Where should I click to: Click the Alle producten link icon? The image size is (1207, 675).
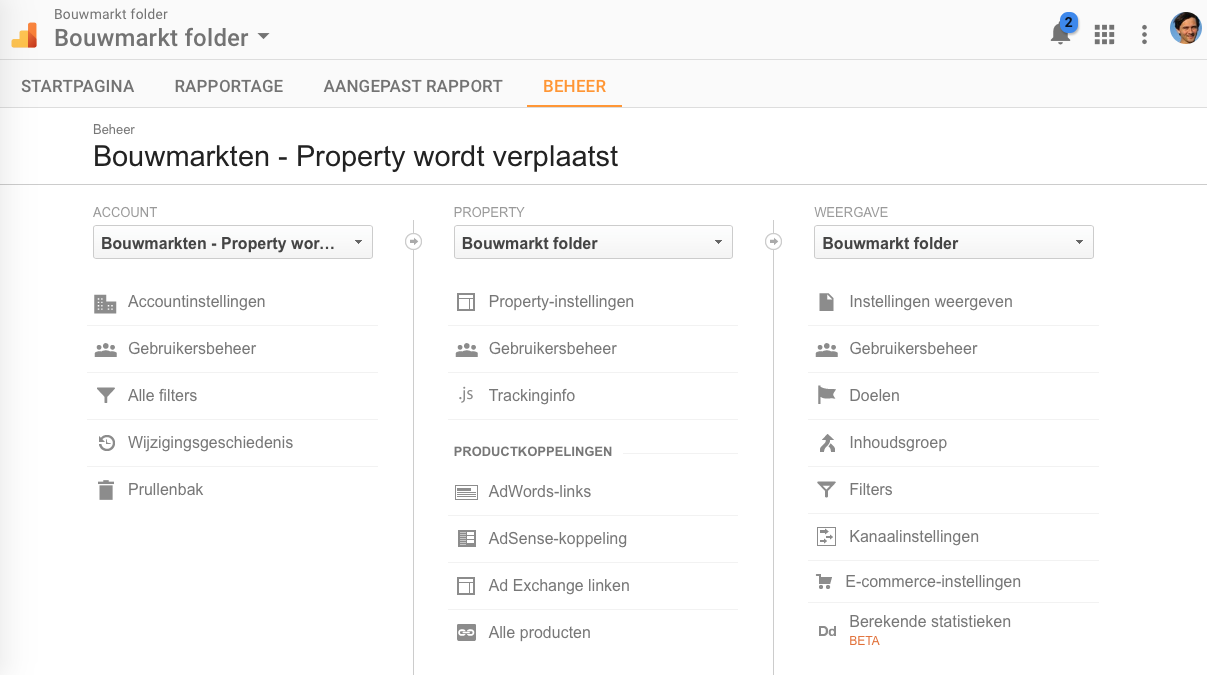[x=466, y=633]
